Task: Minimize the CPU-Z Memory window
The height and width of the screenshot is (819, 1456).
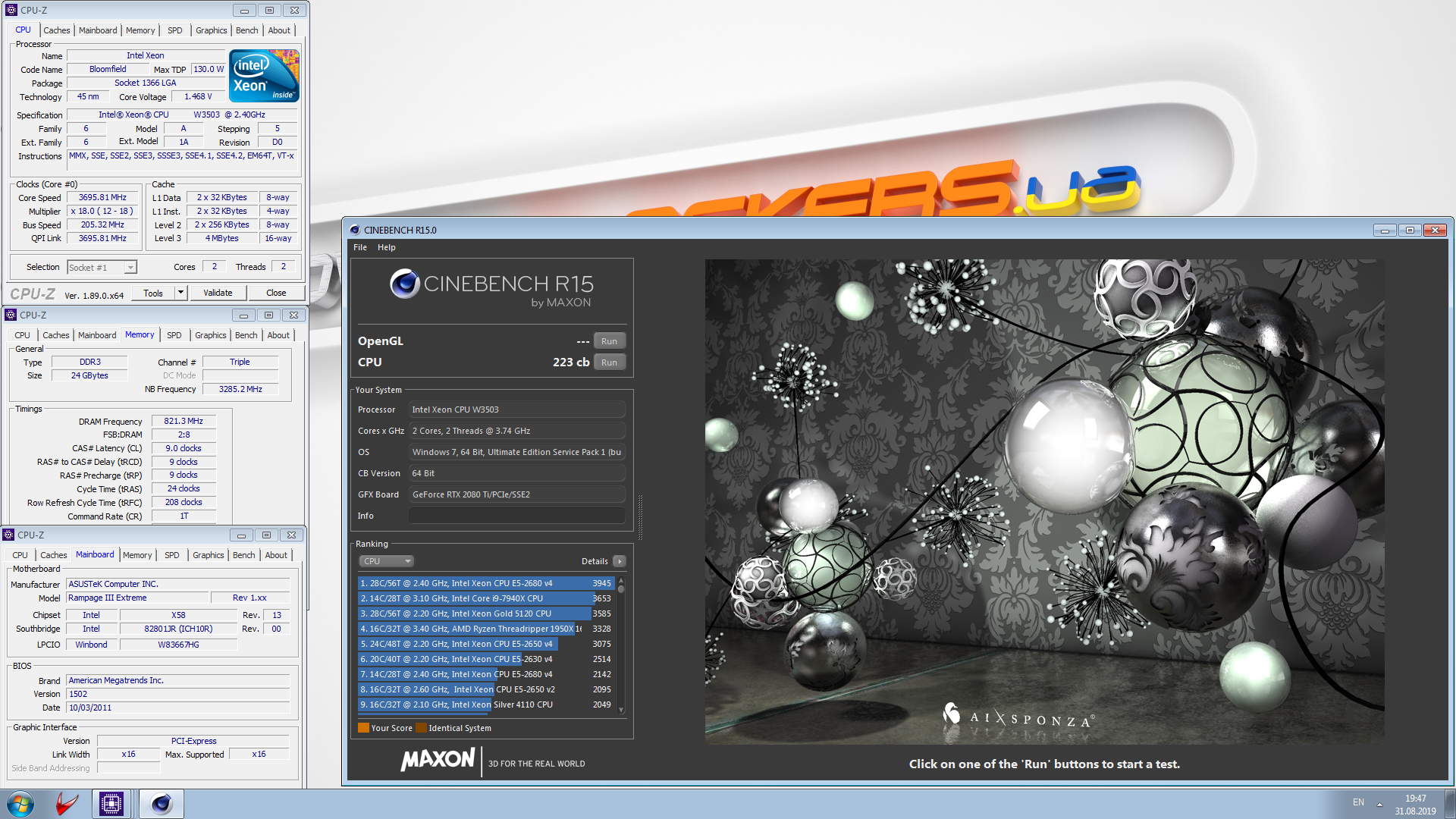Action: pos(243,315)
